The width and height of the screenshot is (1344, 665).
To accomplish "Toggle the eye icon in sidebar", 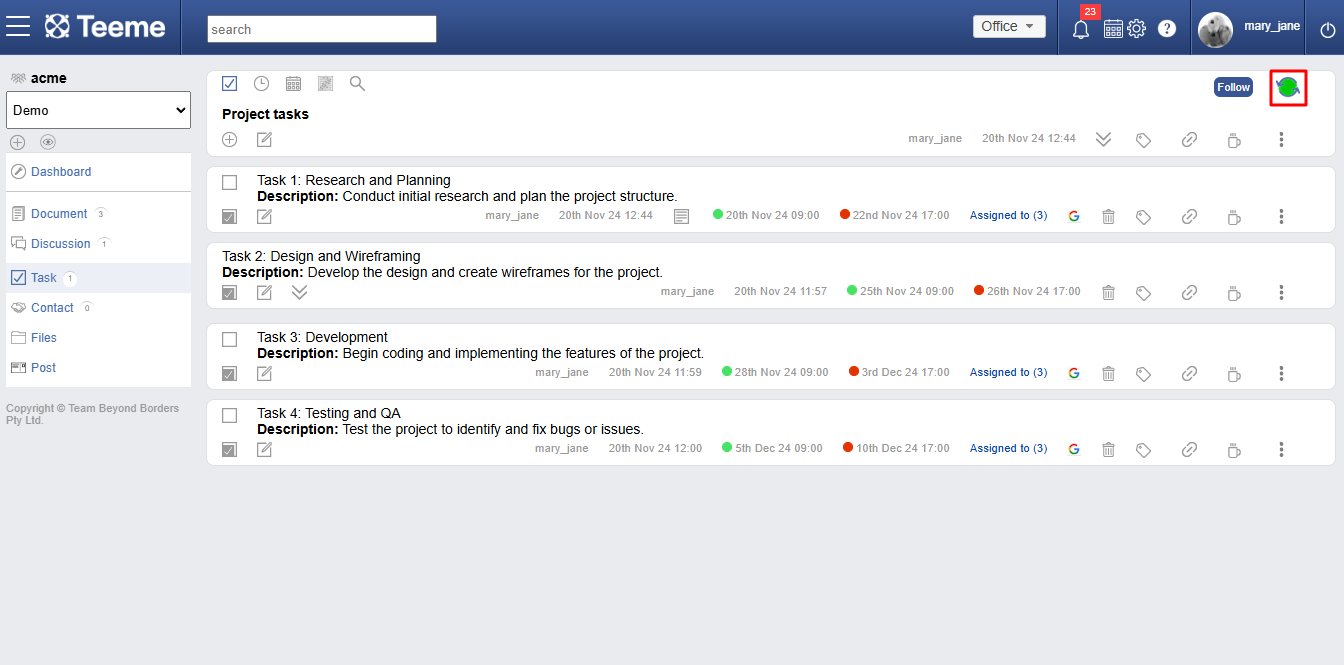I will click(48, 142).
